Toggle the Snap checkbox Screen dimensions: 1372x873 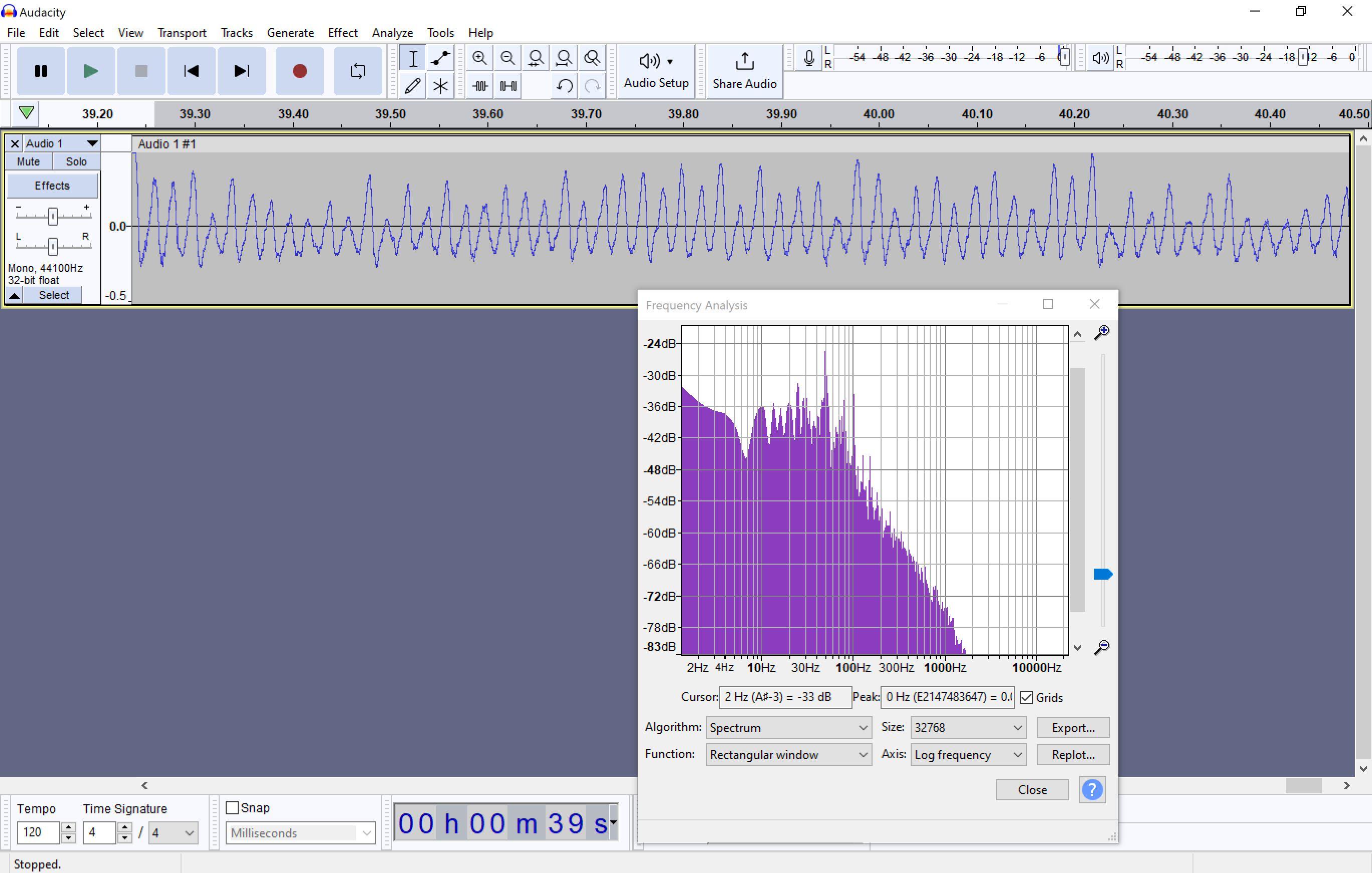(x=232, y=807)
